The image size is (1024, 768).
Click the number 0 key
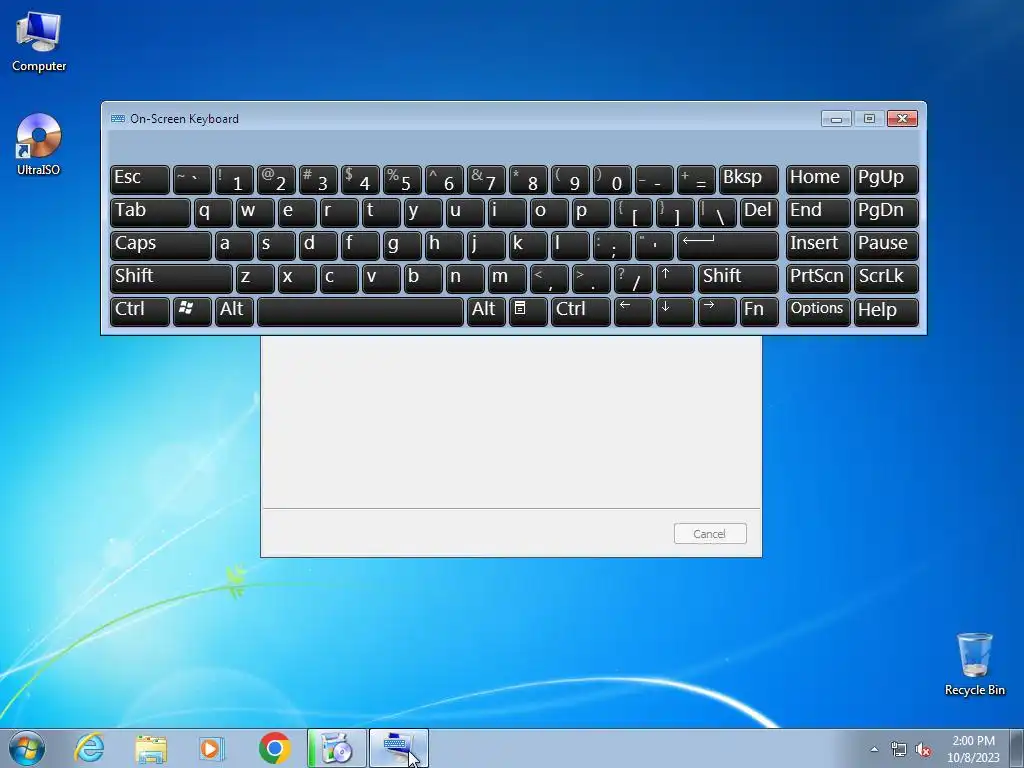(x=612, y=180)
